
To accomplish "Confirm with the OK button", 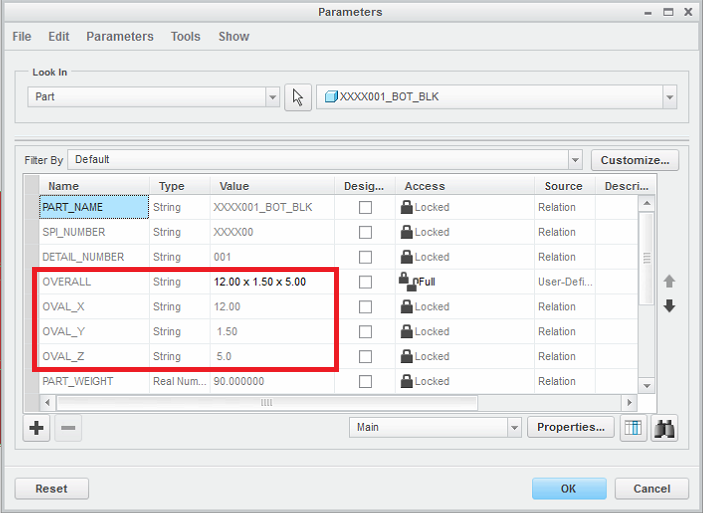I will coord(569,488).
